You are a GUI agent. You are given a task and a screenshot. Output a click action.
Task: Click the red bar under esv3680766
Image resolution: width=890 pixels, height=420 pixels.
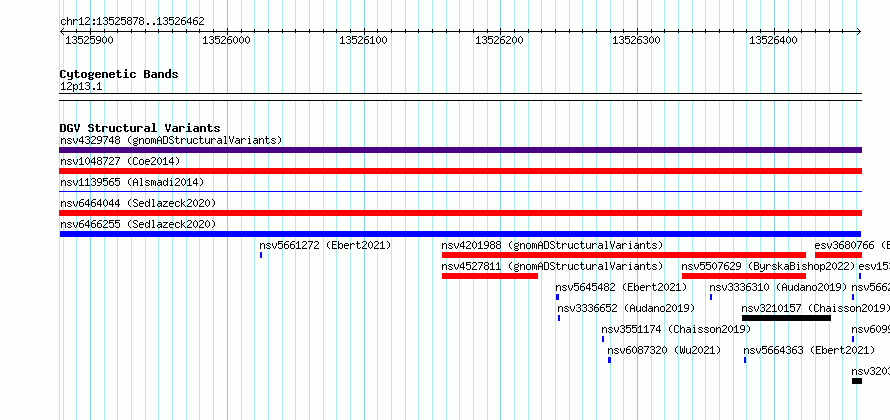(x=838, y=255)
